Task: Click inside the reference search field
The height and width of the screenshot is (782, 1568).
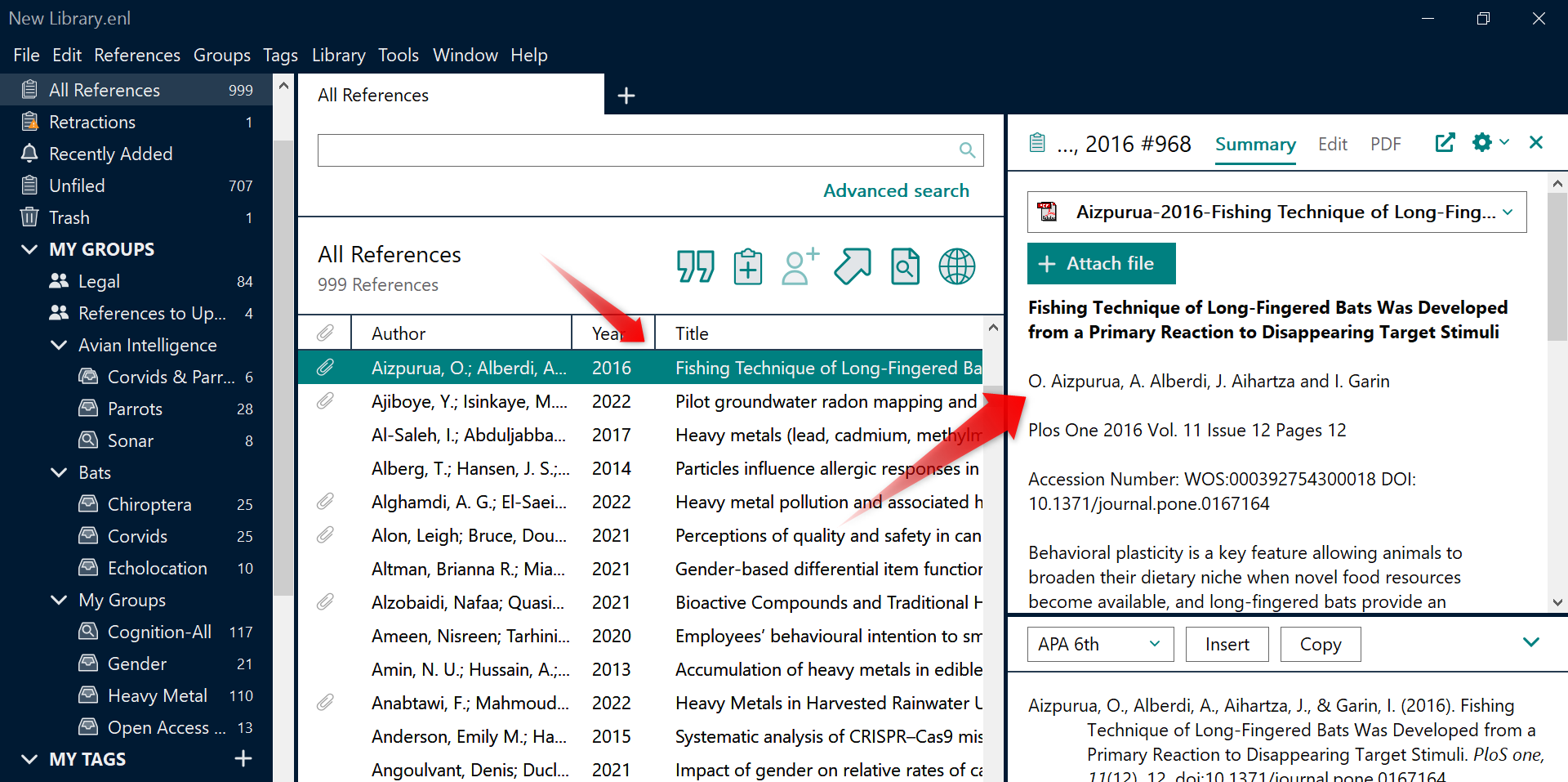Action: (x=637, y=150)
